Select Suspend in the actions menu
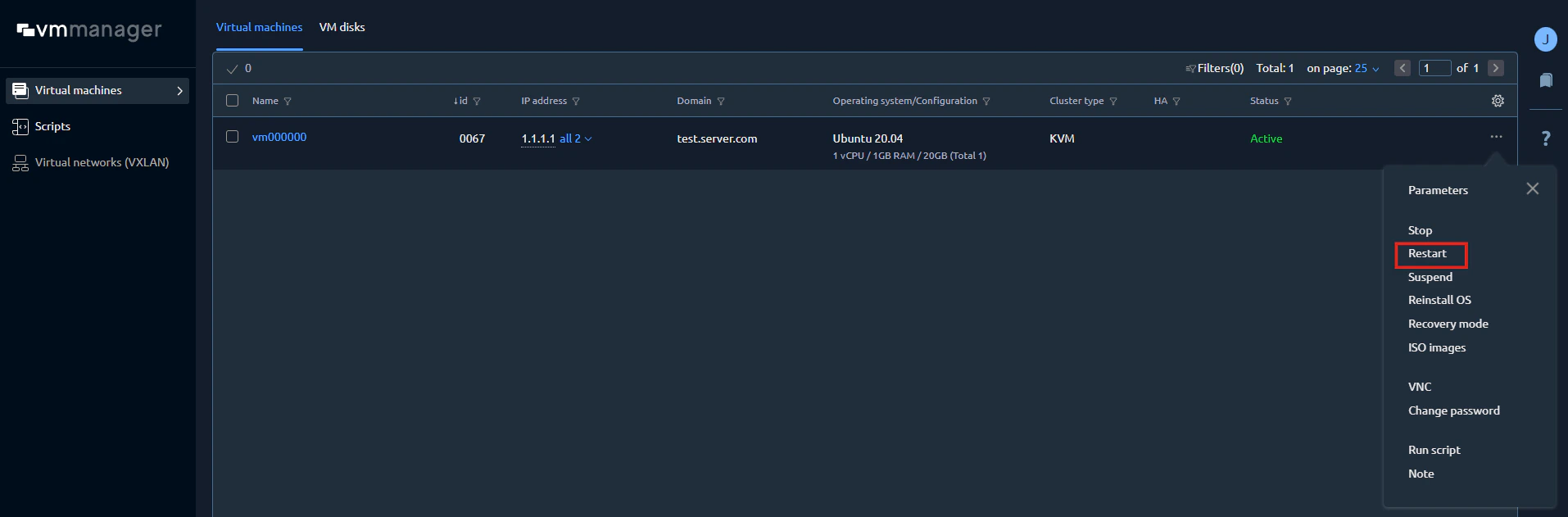Screen dimensions: 1568x517 [1430, 277]
